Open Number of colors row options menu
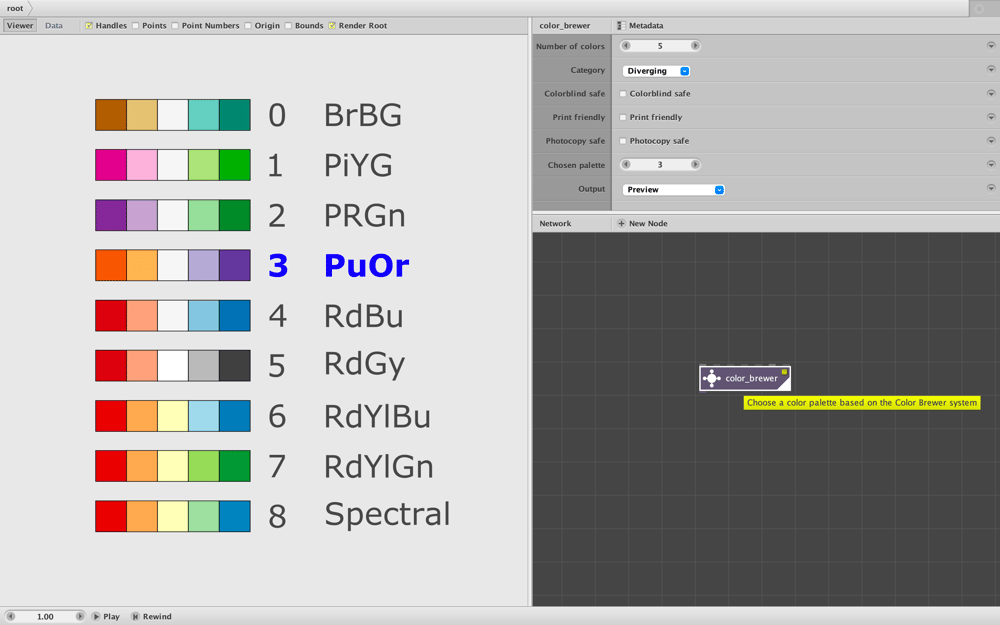 click(990, 46)
